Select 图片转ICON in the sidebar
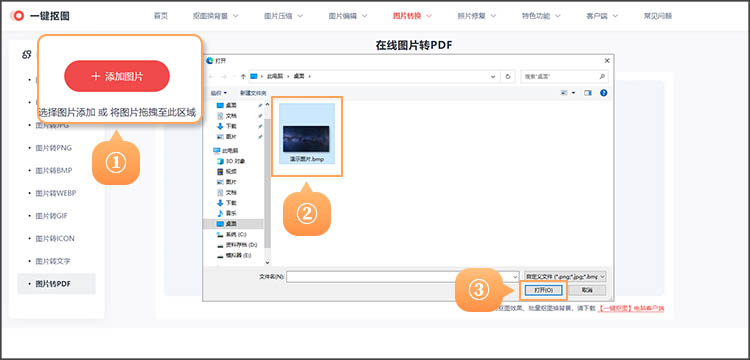Image resolution: width=750 pixels, height=360 pixels. (55, 239)
